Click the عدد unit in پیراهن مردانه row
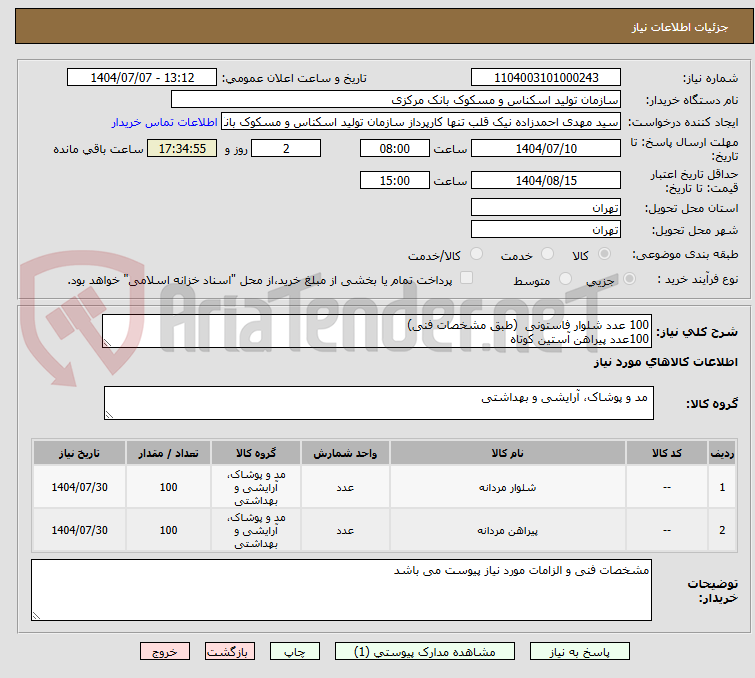The width and height of the screenshot is (755, 678). pos(345,530)
